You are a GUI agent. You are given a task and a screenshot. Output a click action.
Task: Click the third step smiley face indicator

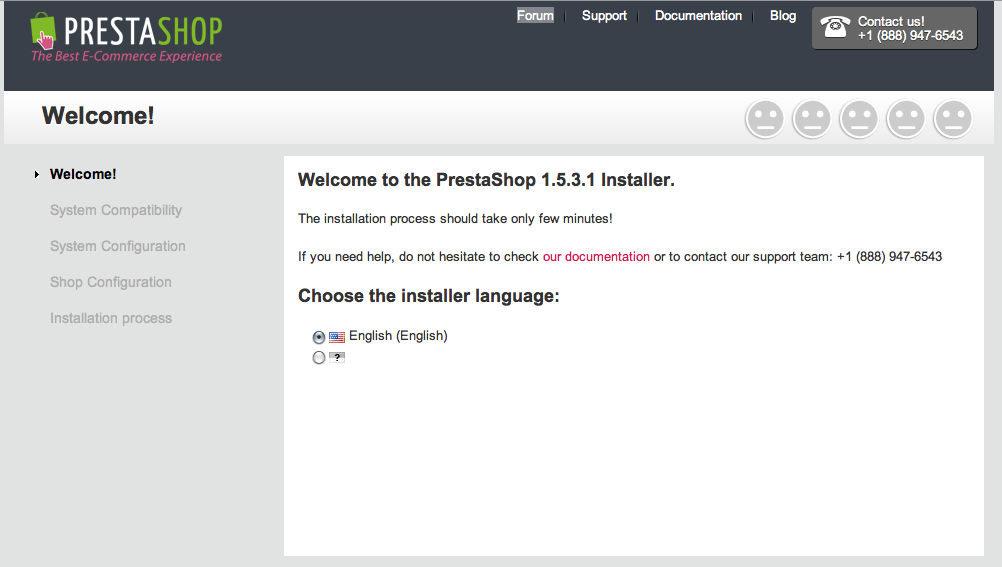[x=859, y=119]
